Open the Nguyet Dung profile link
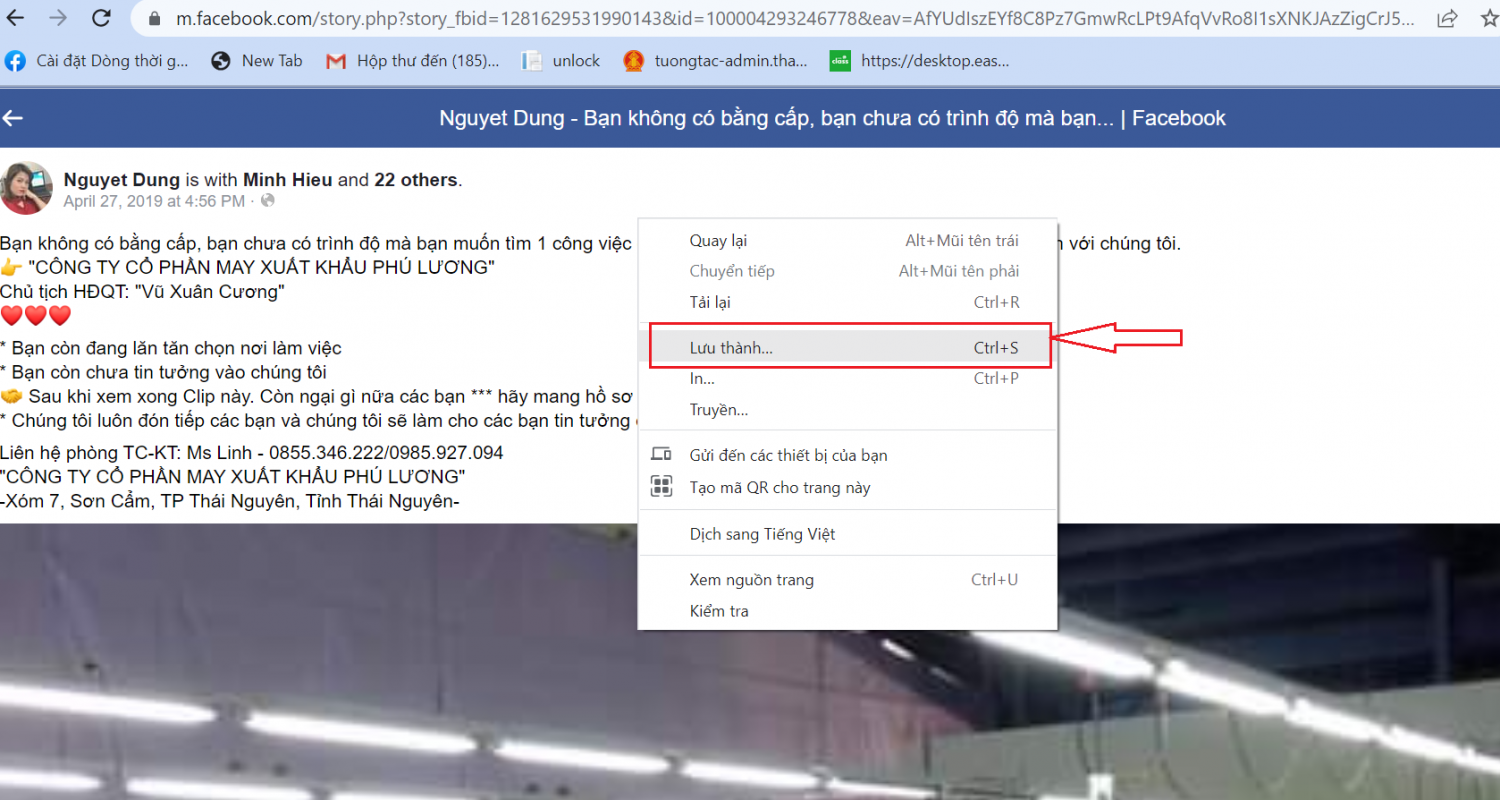 pyautogui.click(x=122, y=180)
